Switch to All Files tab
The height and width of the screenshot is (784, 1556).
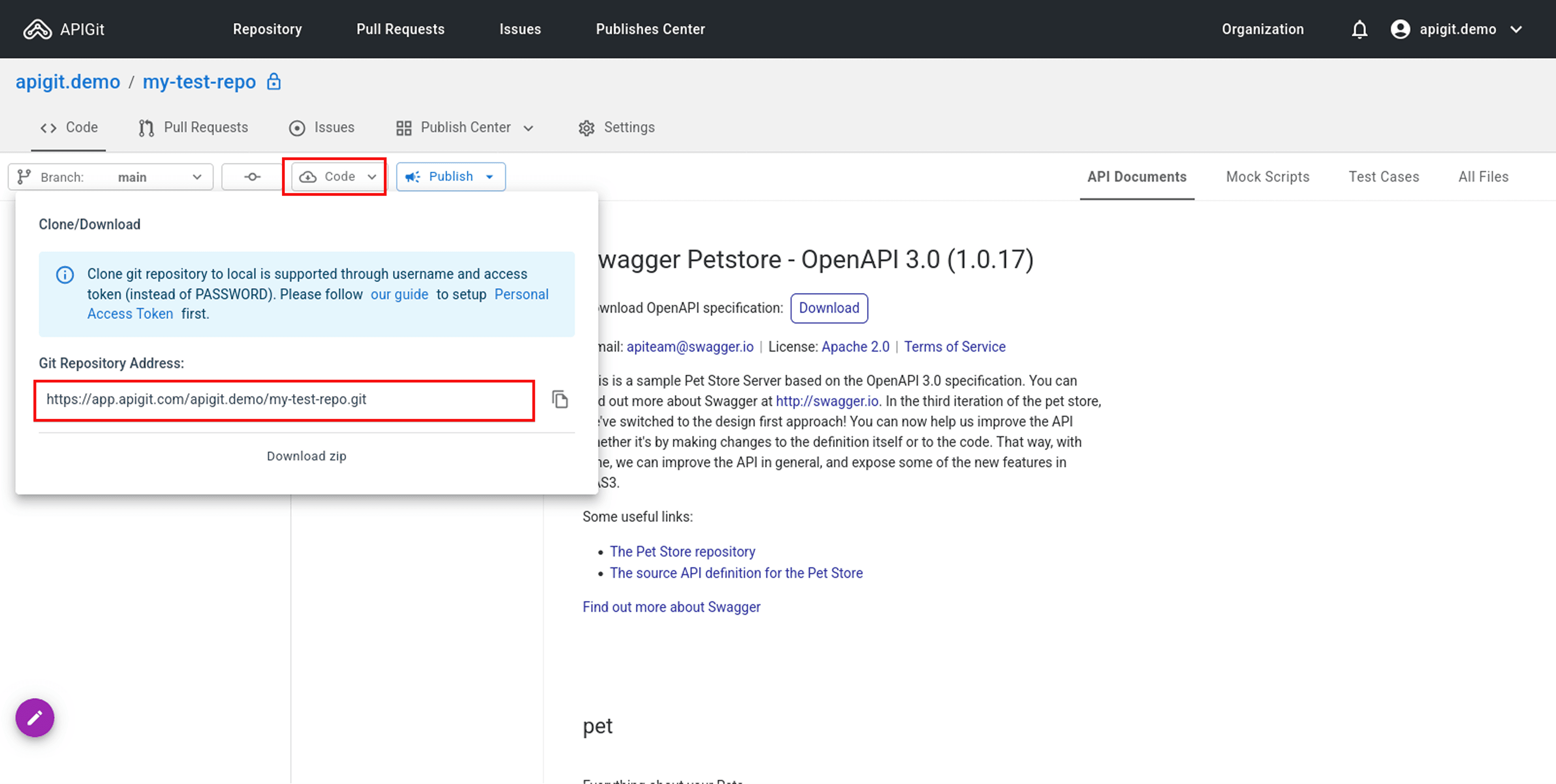1483,177
